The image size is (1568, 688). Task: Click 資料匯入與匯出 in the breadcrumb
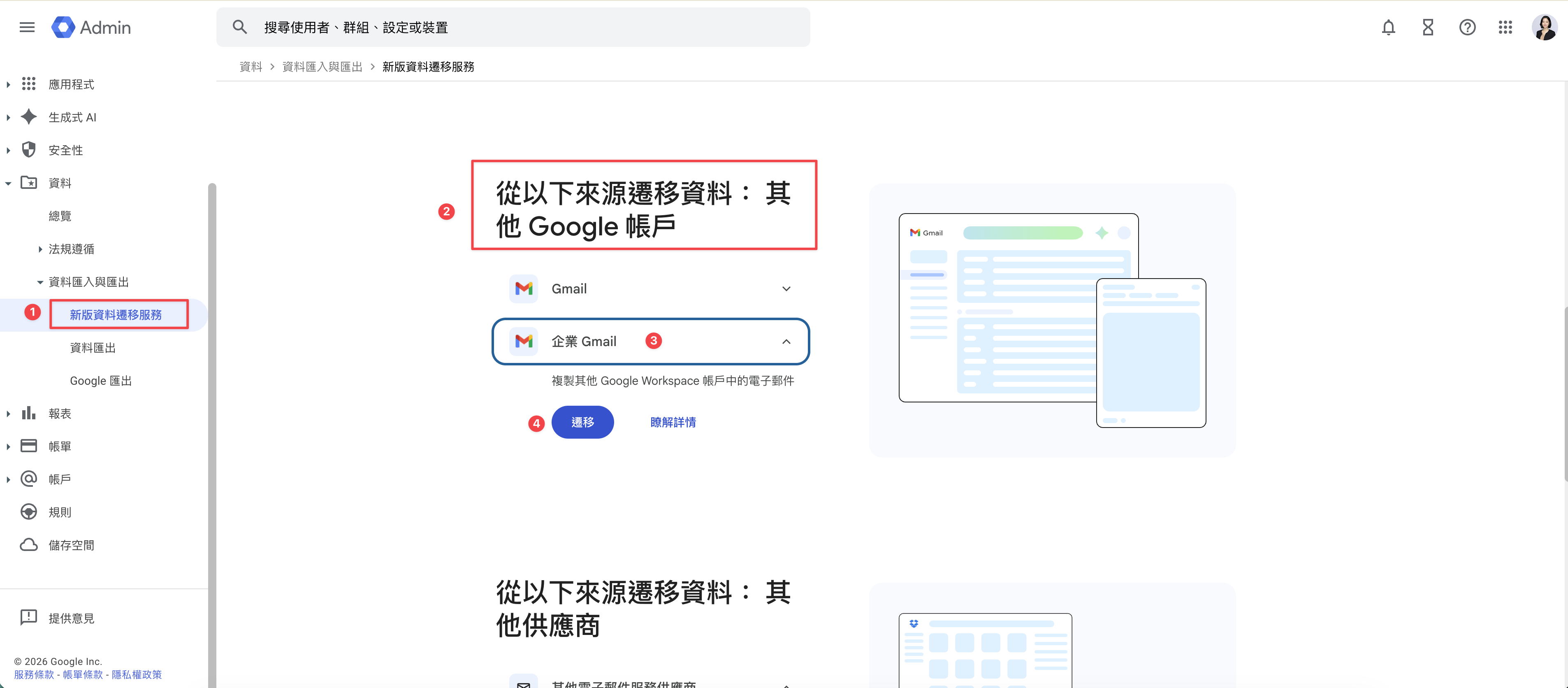pyautogui.click(x=322, y=66)
